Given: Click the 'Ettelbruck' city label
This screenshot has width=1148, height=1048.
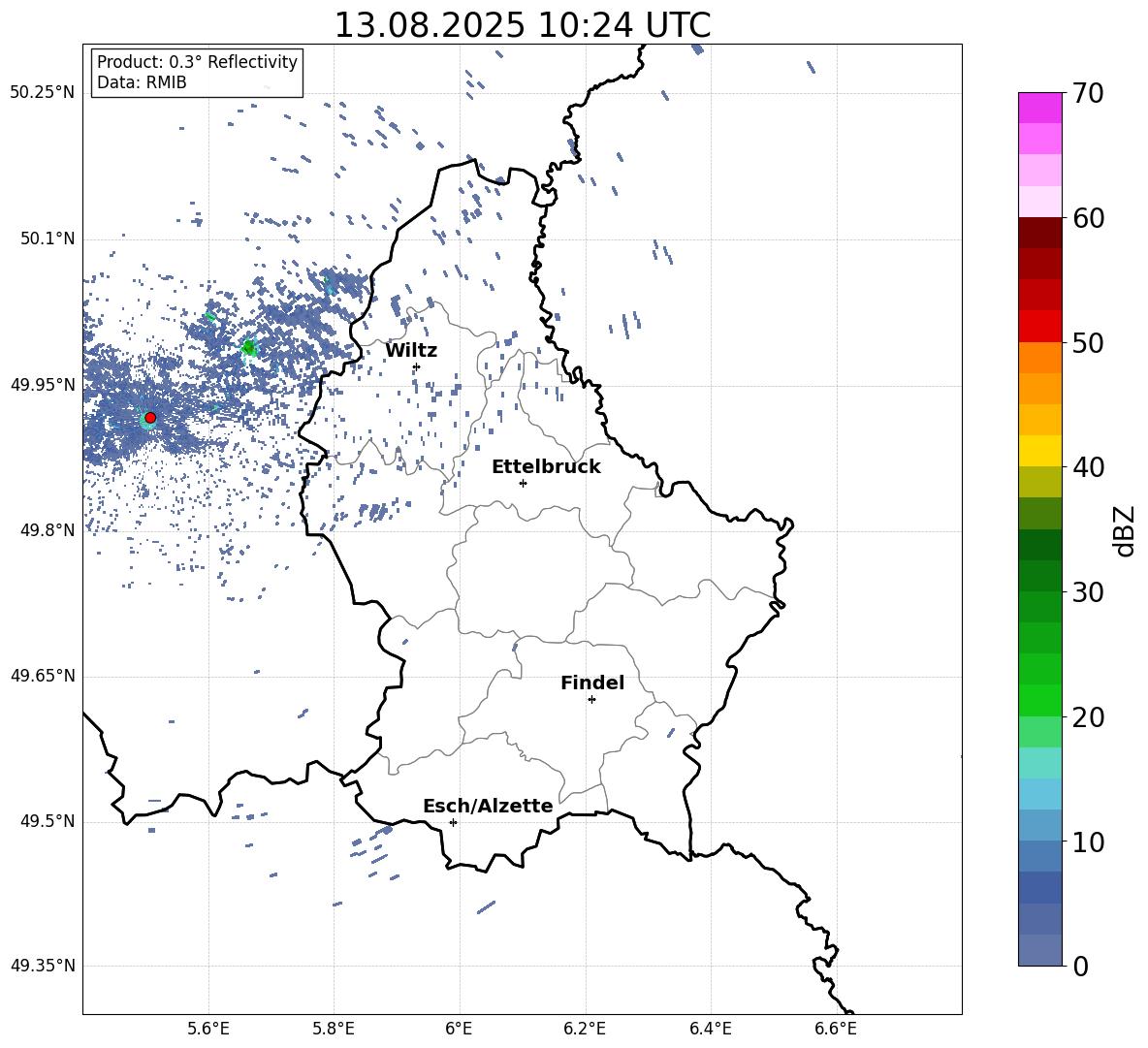Looking at the screenshot, I should pos(546,467).
